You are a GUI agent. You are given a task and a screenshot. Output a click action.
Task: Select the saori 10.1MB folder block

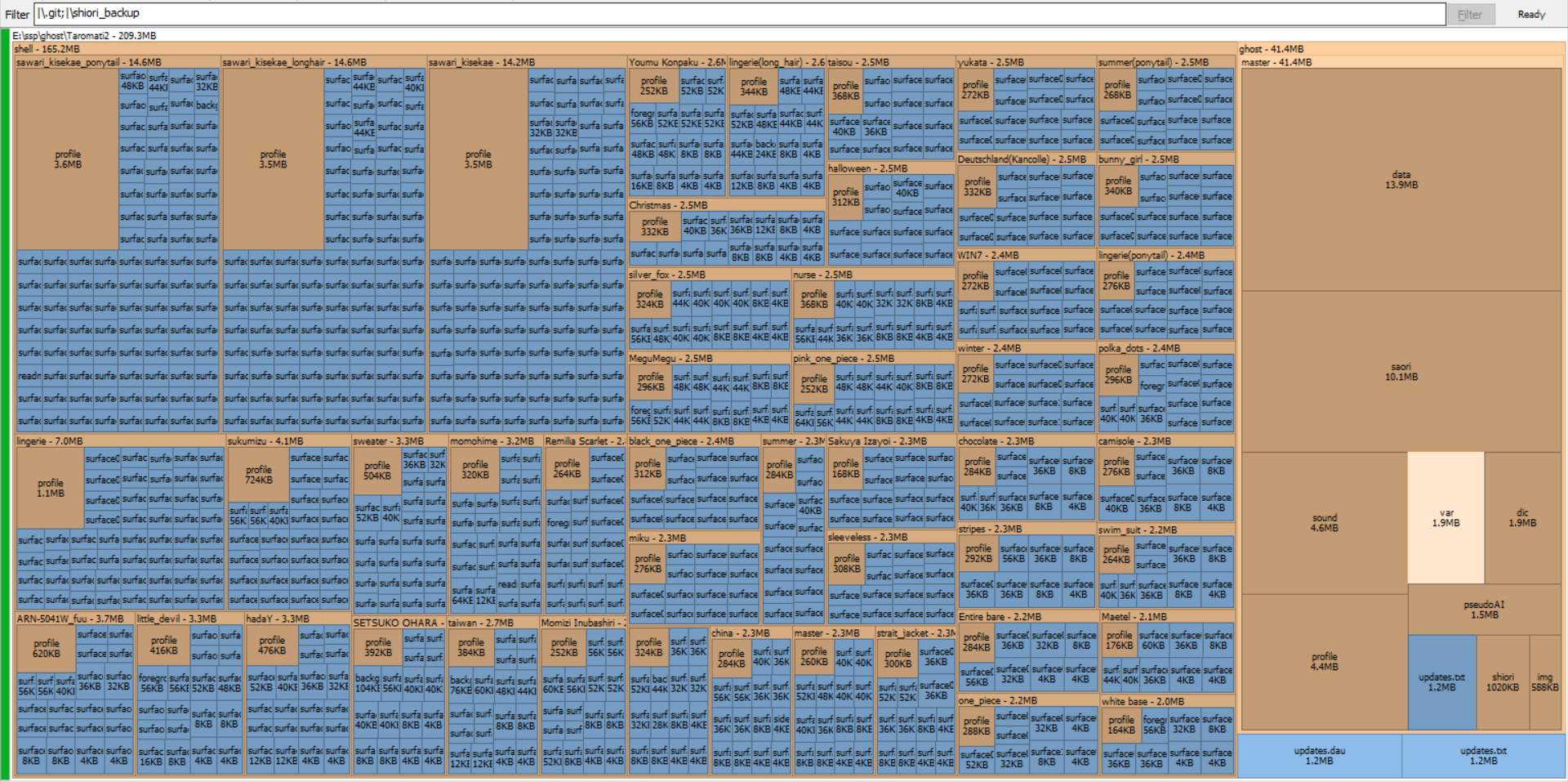click(1401, 372)
